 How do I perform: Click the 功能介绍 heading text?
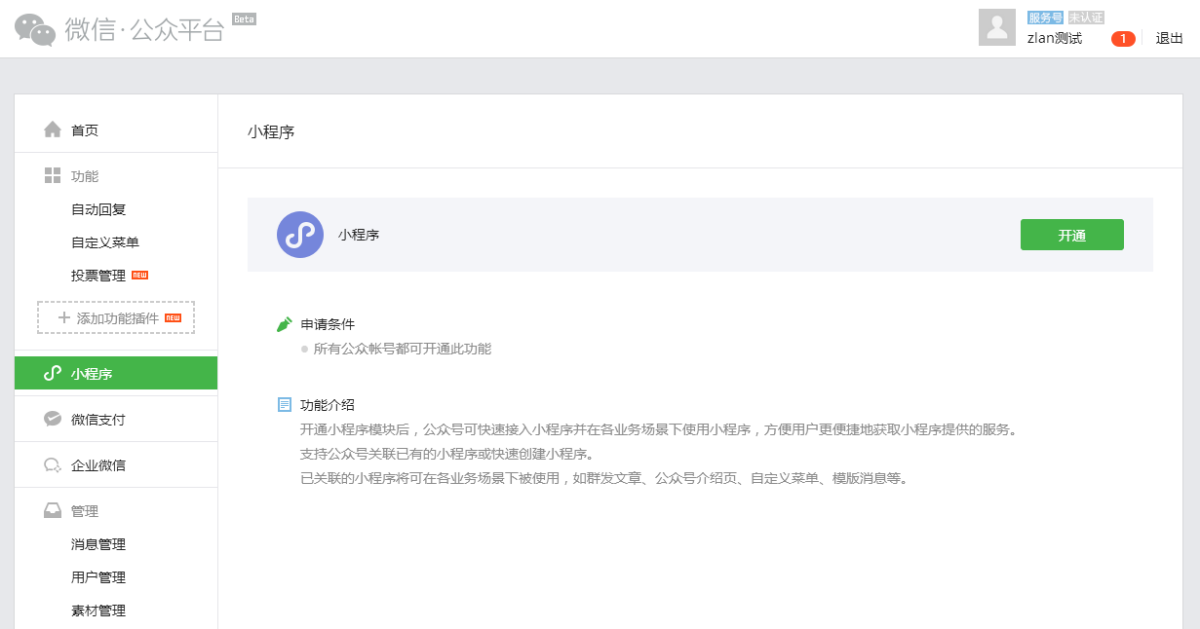(328, 405)
